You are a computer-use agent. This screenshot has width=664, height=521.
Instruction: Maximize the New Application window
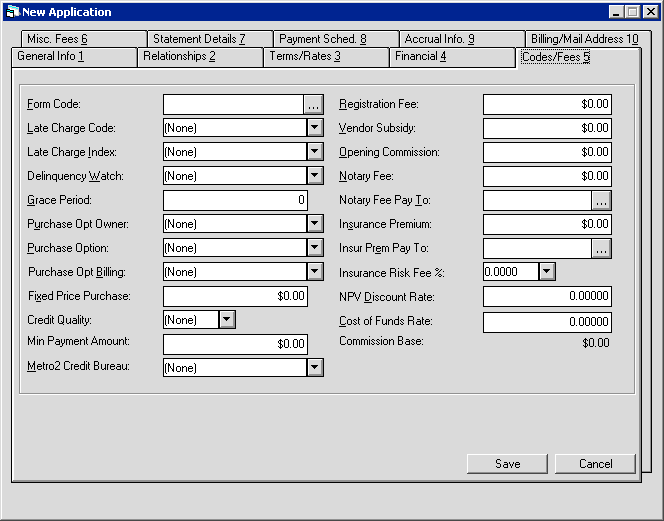point(632,12)
